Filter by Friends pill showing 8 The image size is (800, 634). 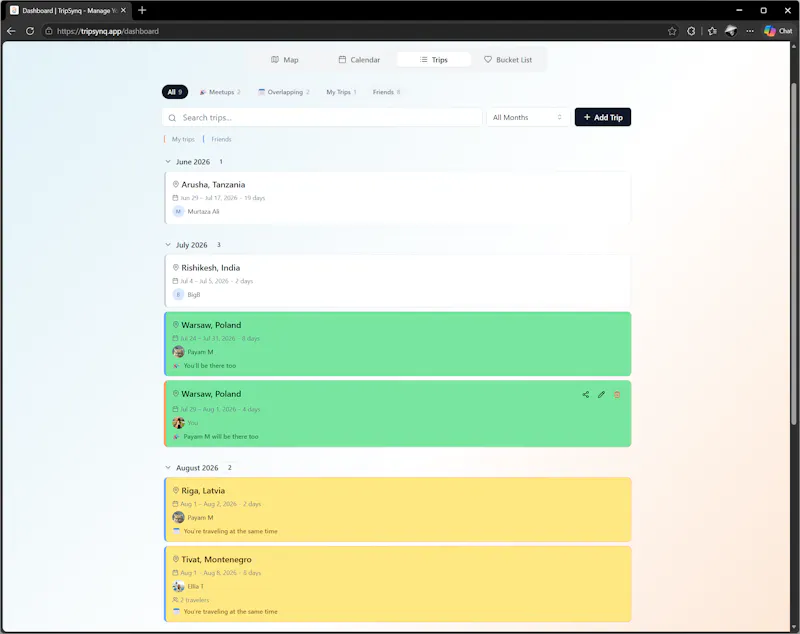pos(386,92)
